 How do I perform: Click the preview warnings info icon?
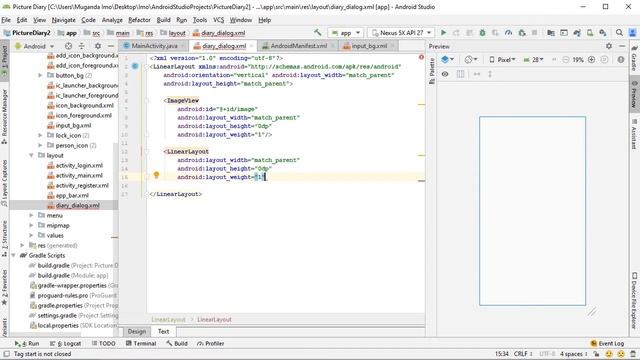[x=621, y=60]
